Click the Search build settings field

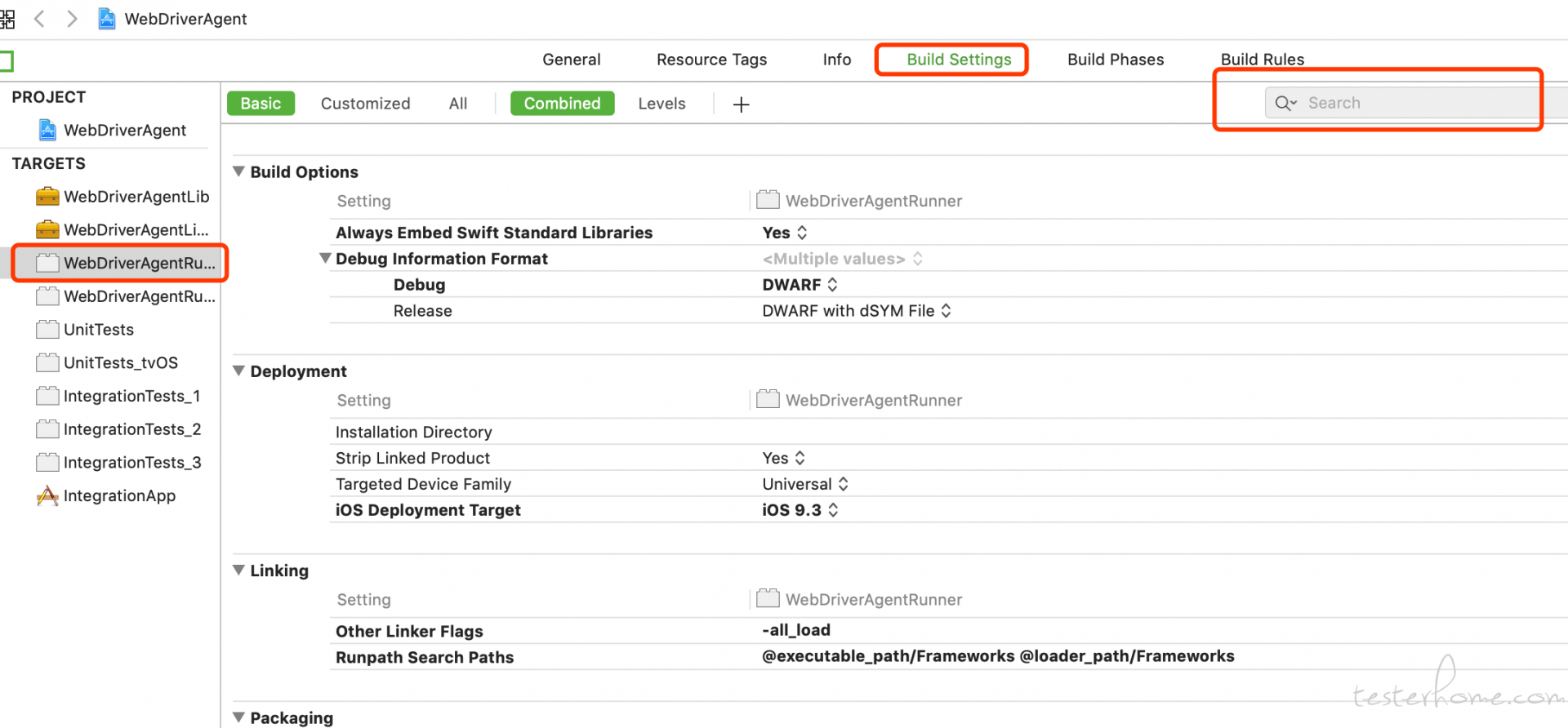pos(1416,103)
